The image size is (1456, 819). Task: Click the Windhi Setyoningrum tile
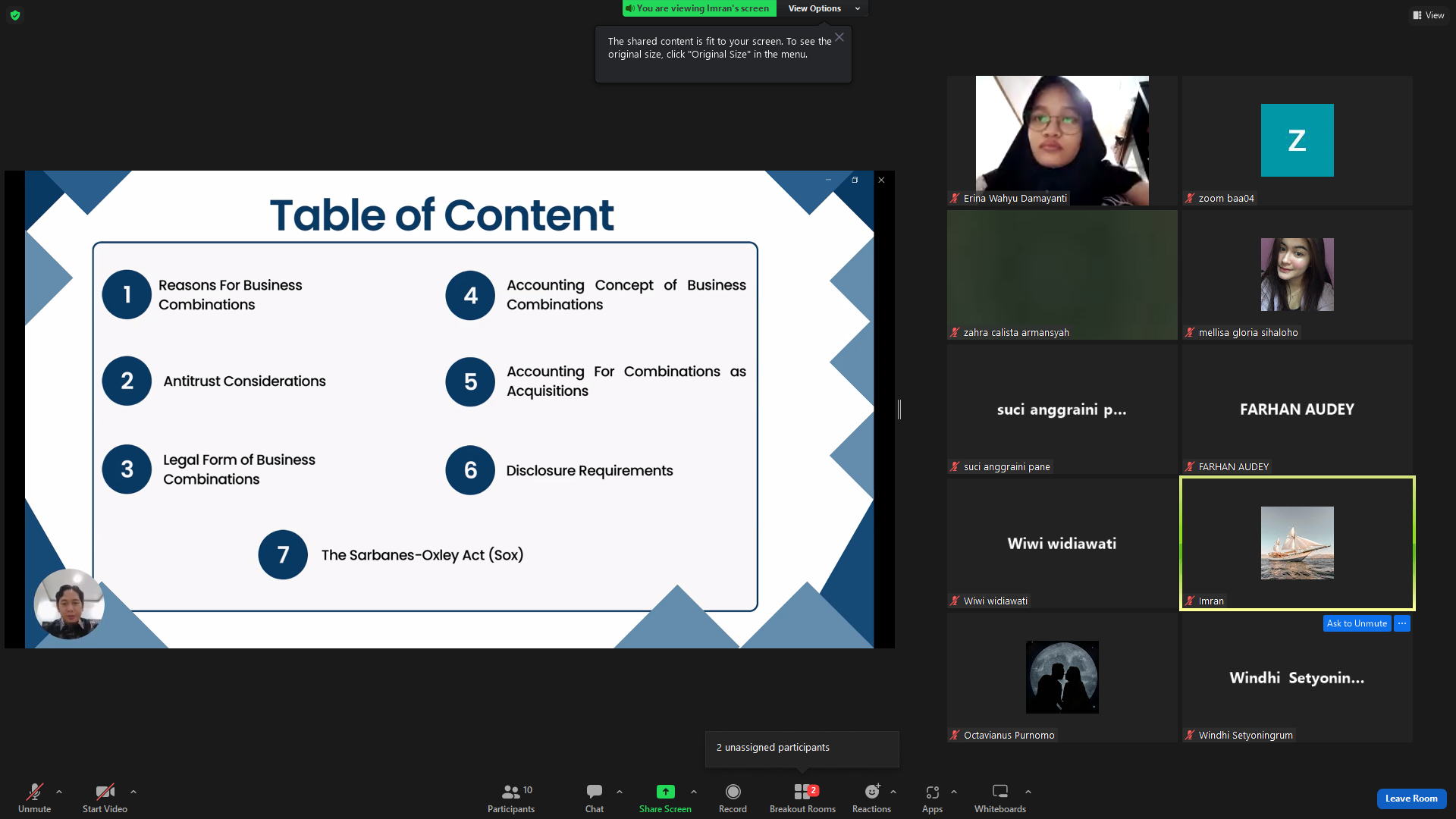(x=1297, y=677)
